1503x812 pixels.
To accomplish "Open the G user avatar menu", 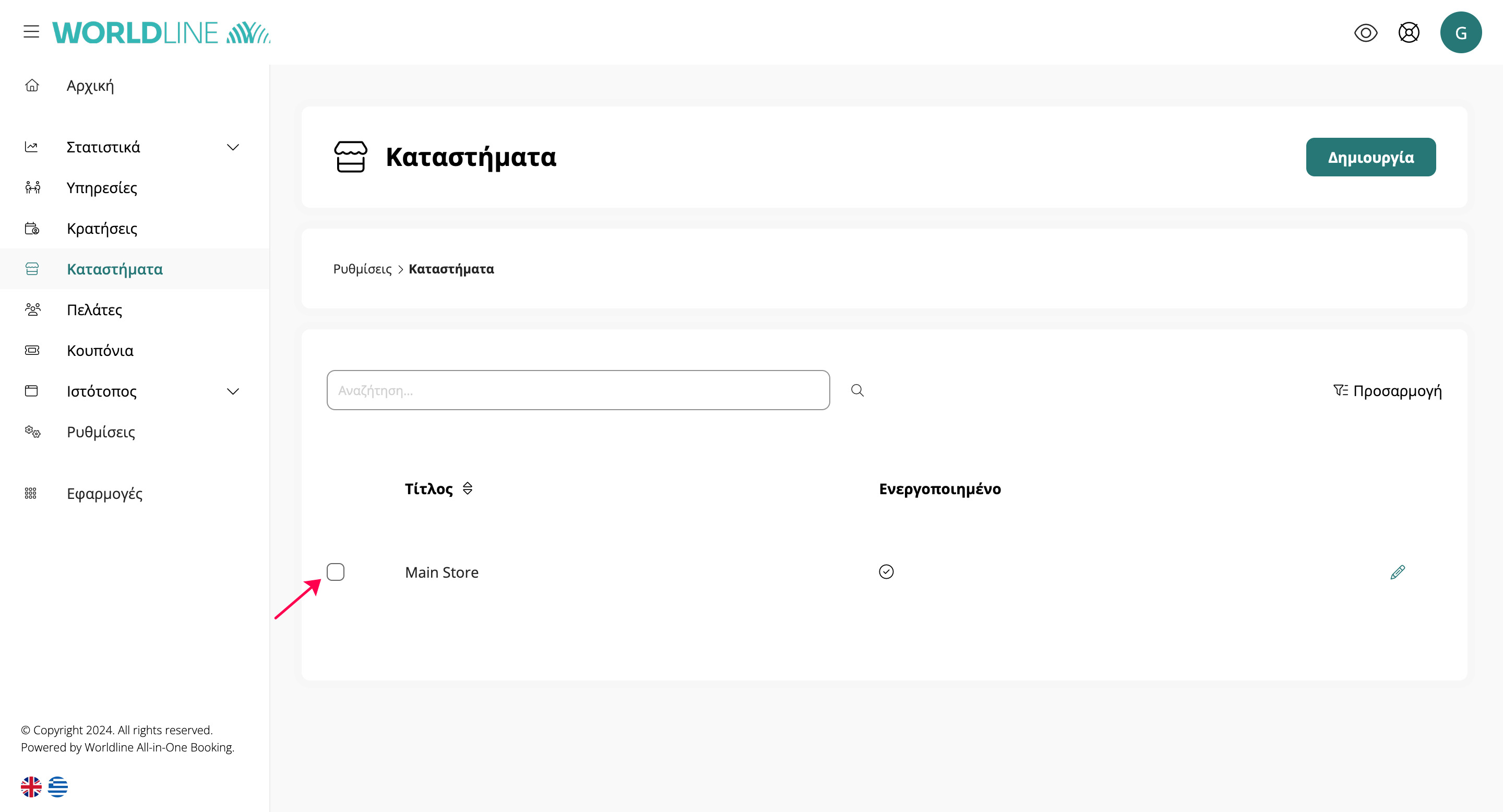I will 1460,33.
